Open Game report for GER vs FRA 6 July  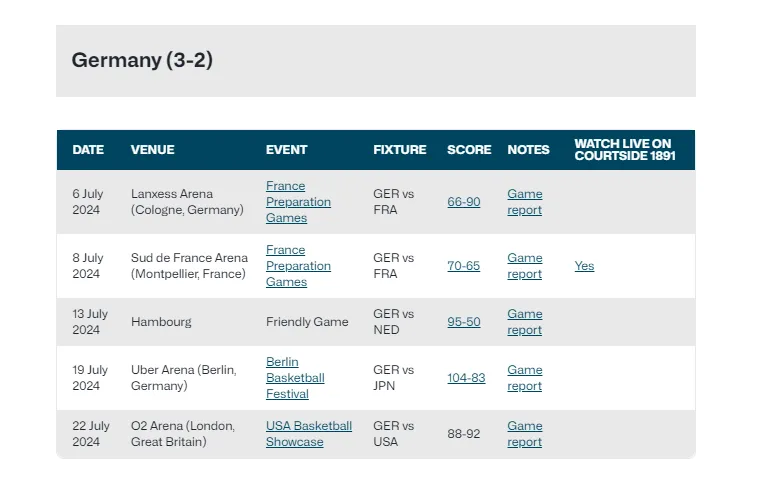tap(524, 202)
